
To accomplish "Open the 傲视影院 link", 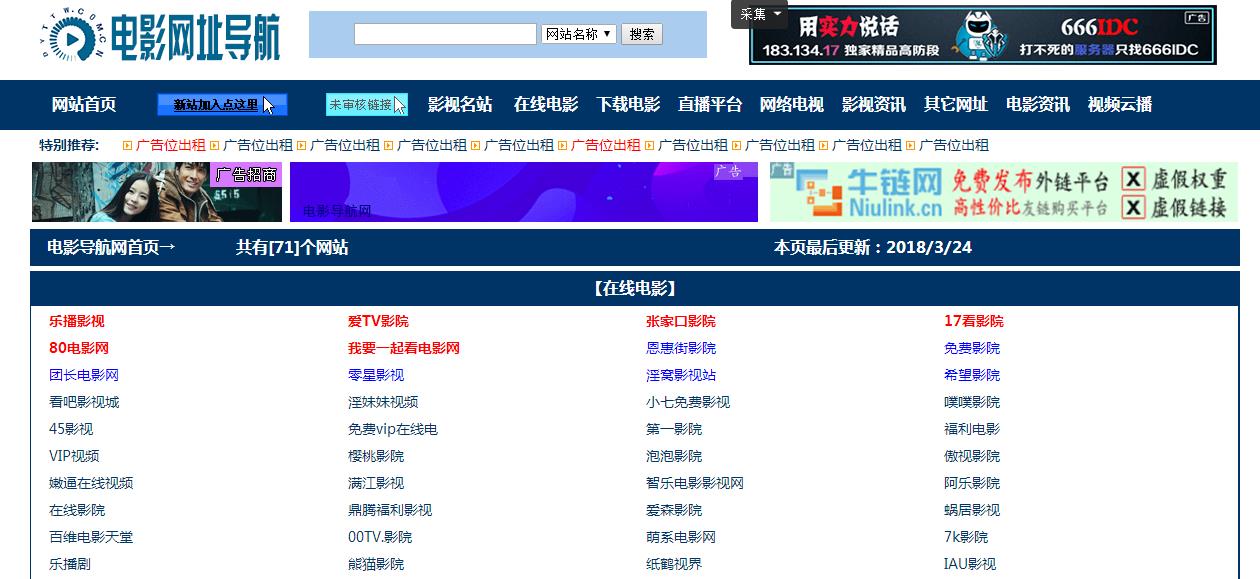I will [x=972, y=456].
